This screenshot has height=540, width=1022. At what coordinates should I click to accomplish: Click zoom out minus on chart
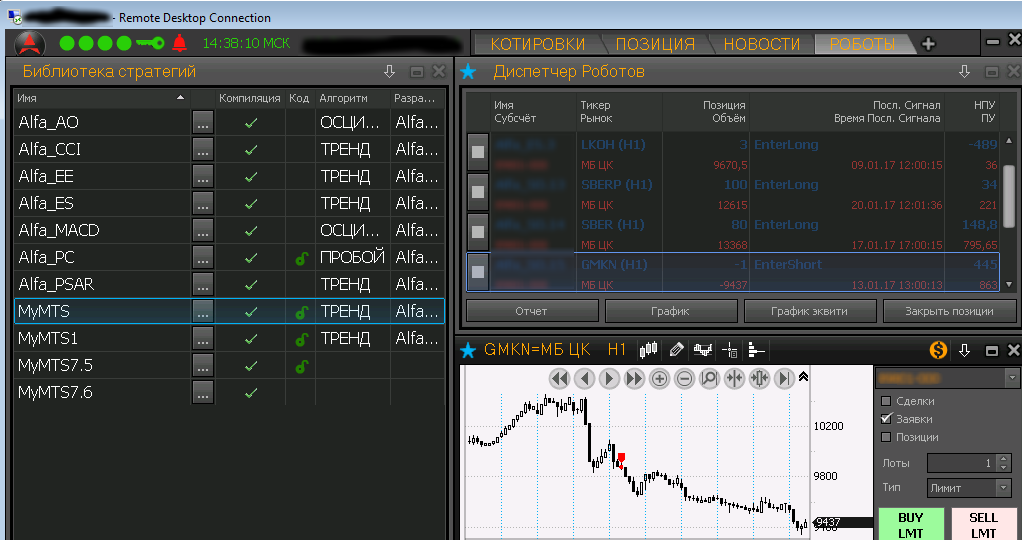(x=685, y=379)
